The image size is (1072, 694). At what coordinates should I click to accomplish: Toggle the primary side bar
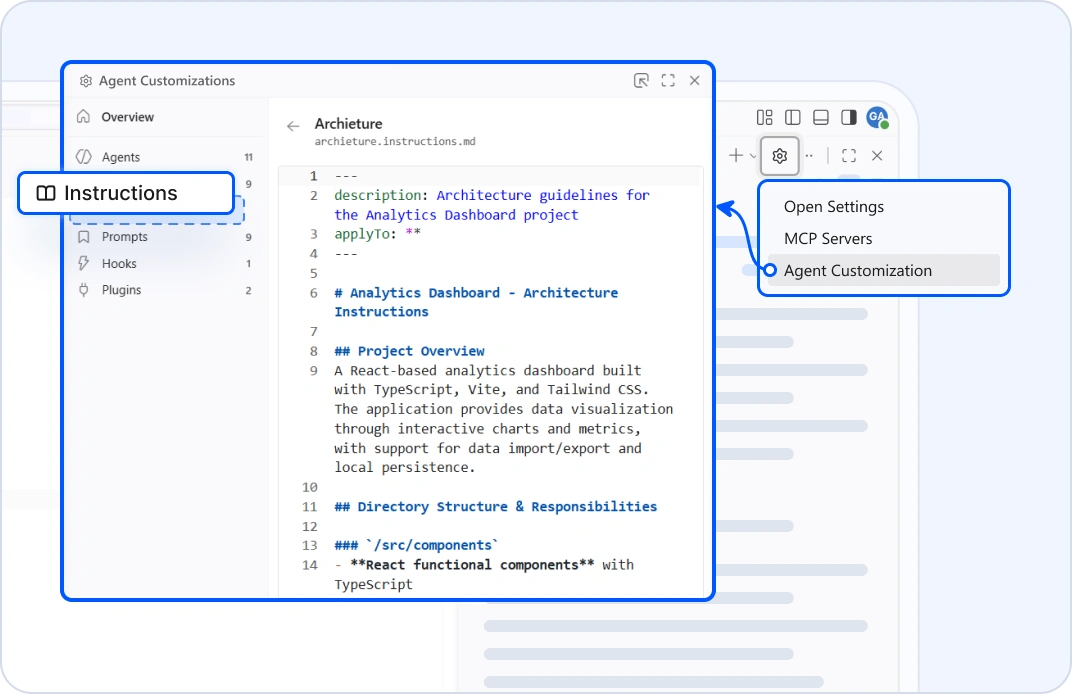792,118
